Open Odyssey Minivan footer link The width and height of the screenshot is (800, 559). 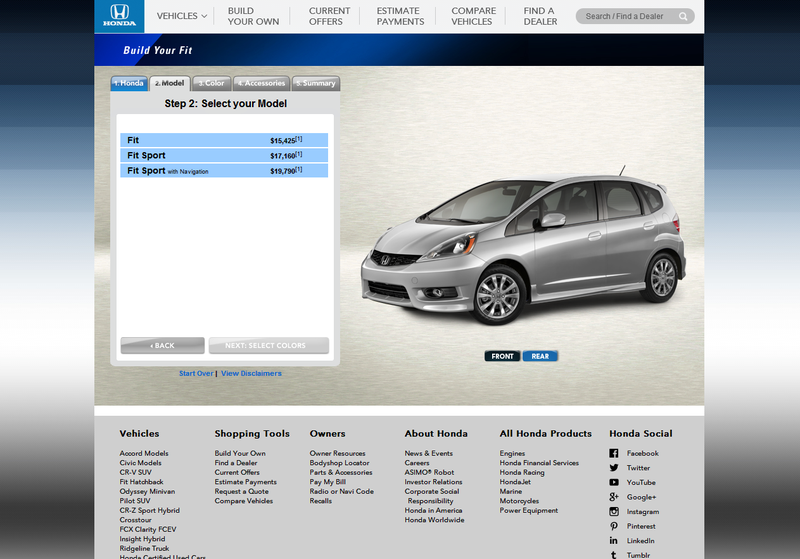147,492
